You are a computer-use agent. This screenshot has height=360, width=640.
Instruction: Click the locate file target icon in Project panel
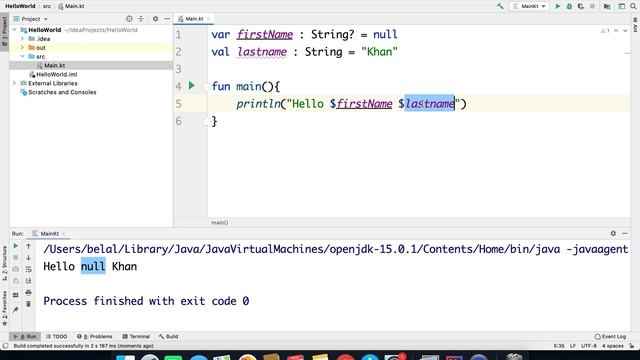pyautogui.click(x=129, y=19)
